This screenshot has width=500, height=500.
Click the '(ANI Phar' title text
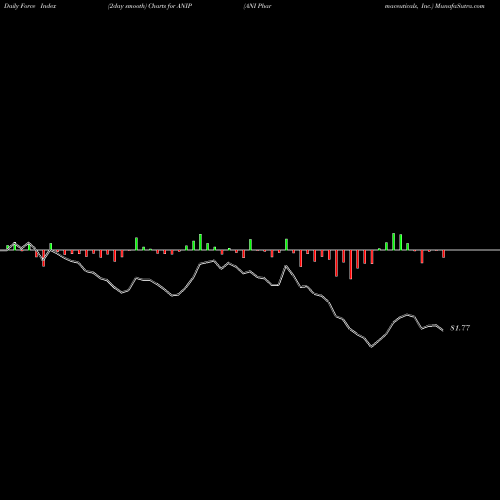(257, 6)
